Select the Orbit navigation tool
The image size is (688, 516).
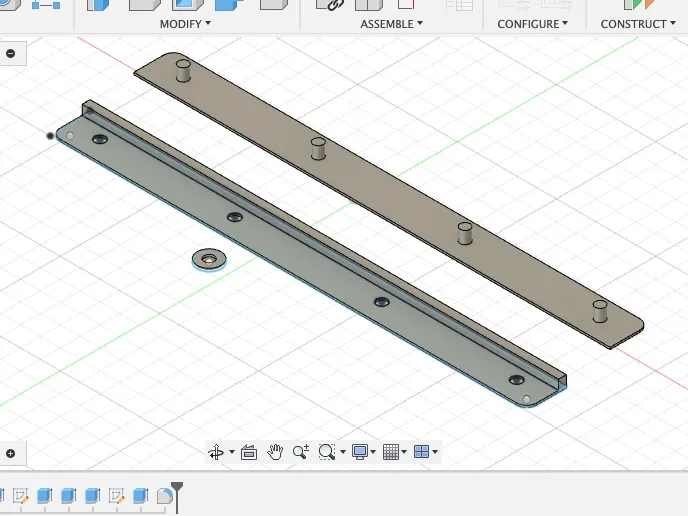pos(216,452)
